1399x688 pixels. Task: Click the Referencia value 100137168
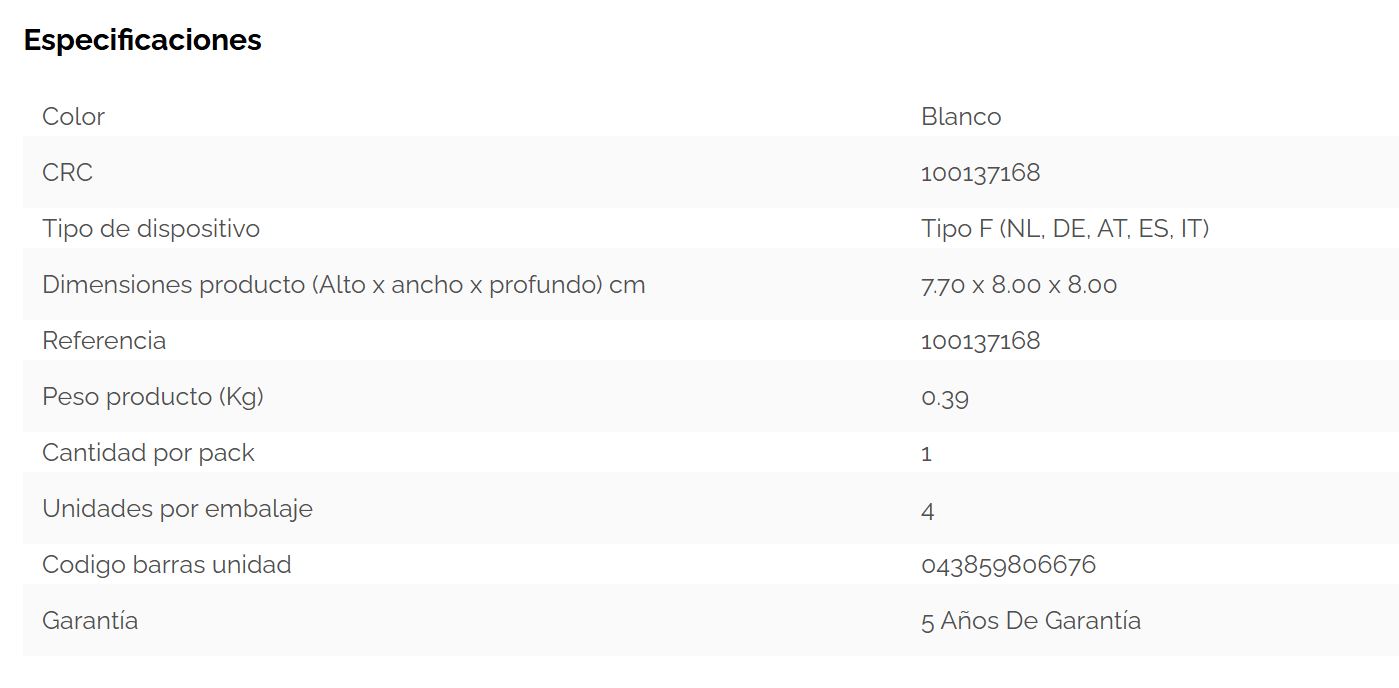coord(981,341)
